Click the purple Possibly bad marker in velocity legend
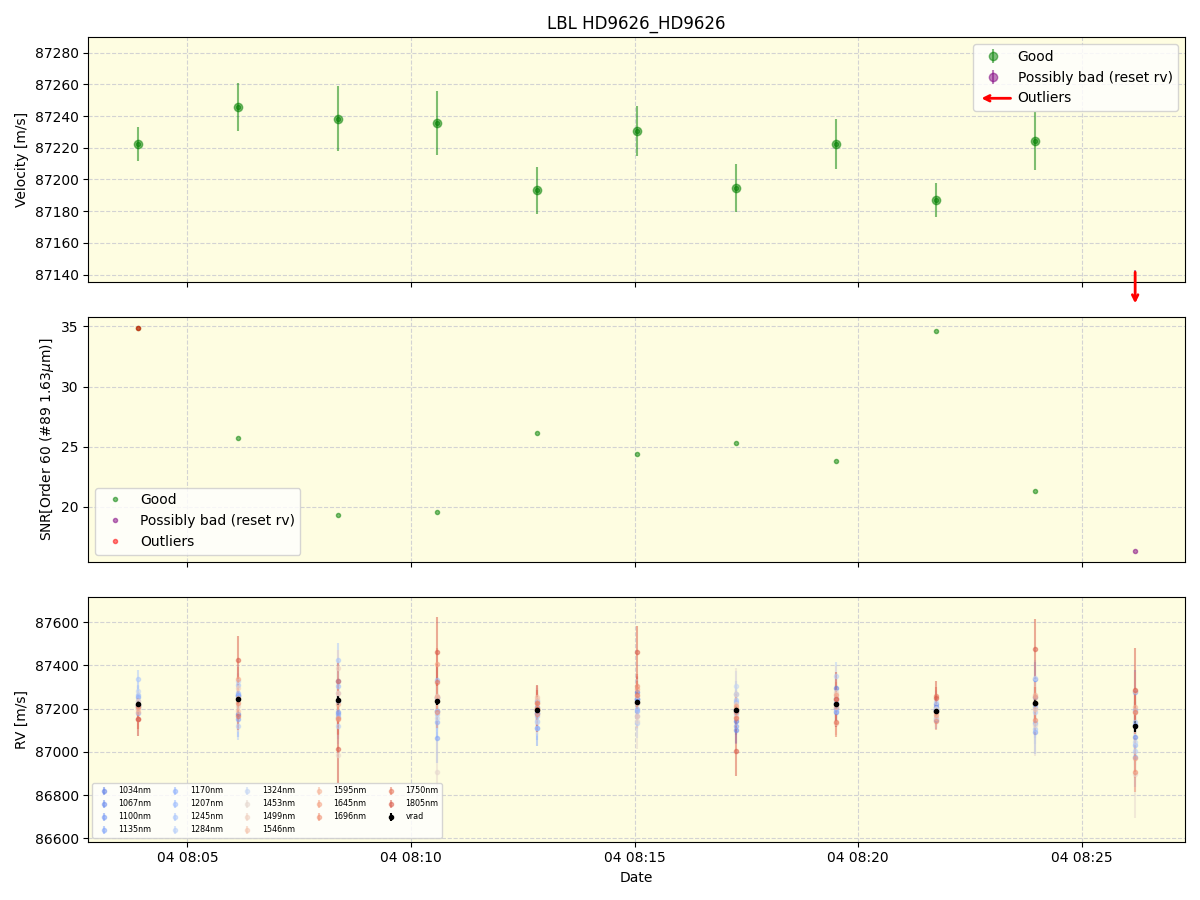Image resolution: width=1200 pixels, height=900 pixels. 993,77
